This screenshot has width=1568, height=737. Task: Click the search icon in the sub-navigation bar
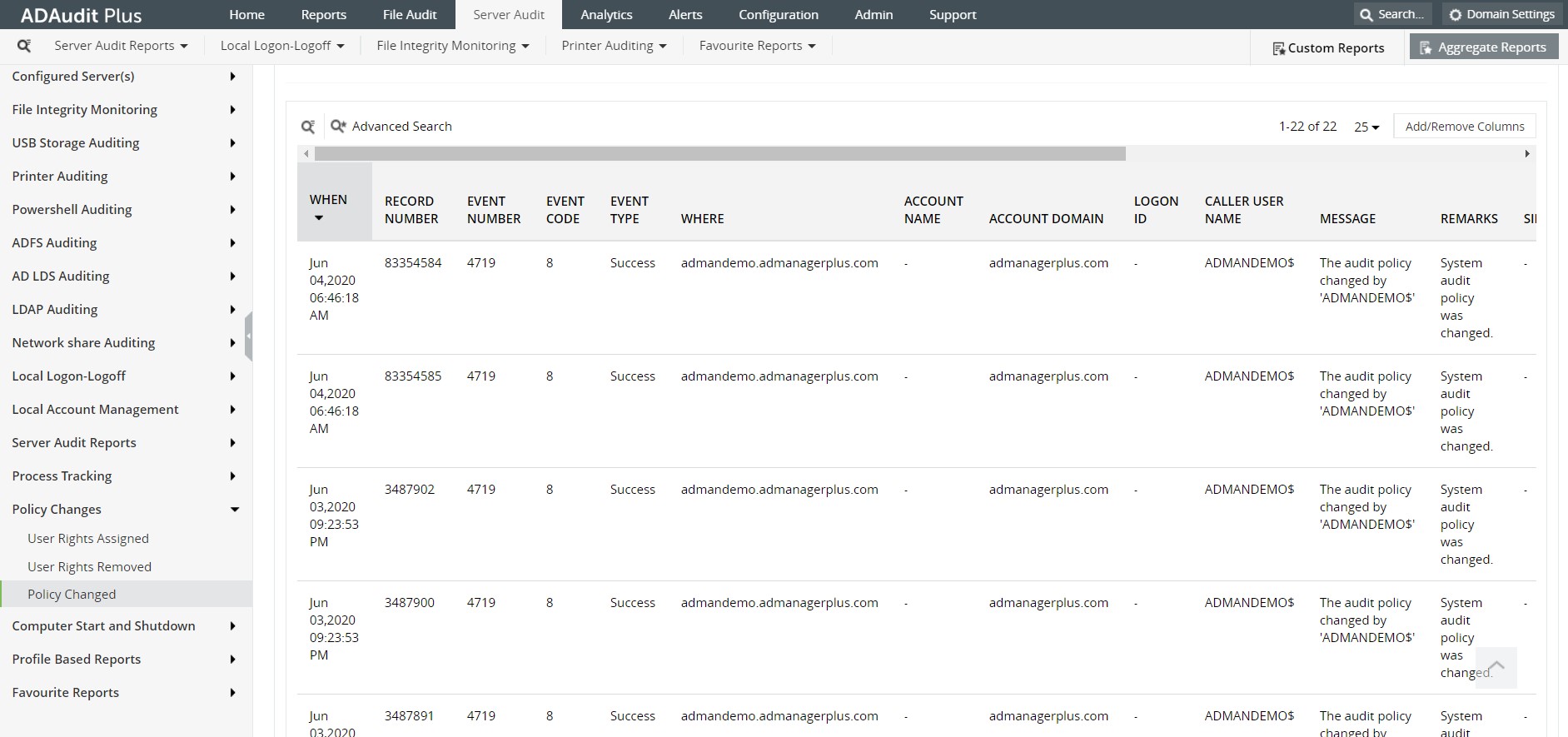tap(24, 46)
